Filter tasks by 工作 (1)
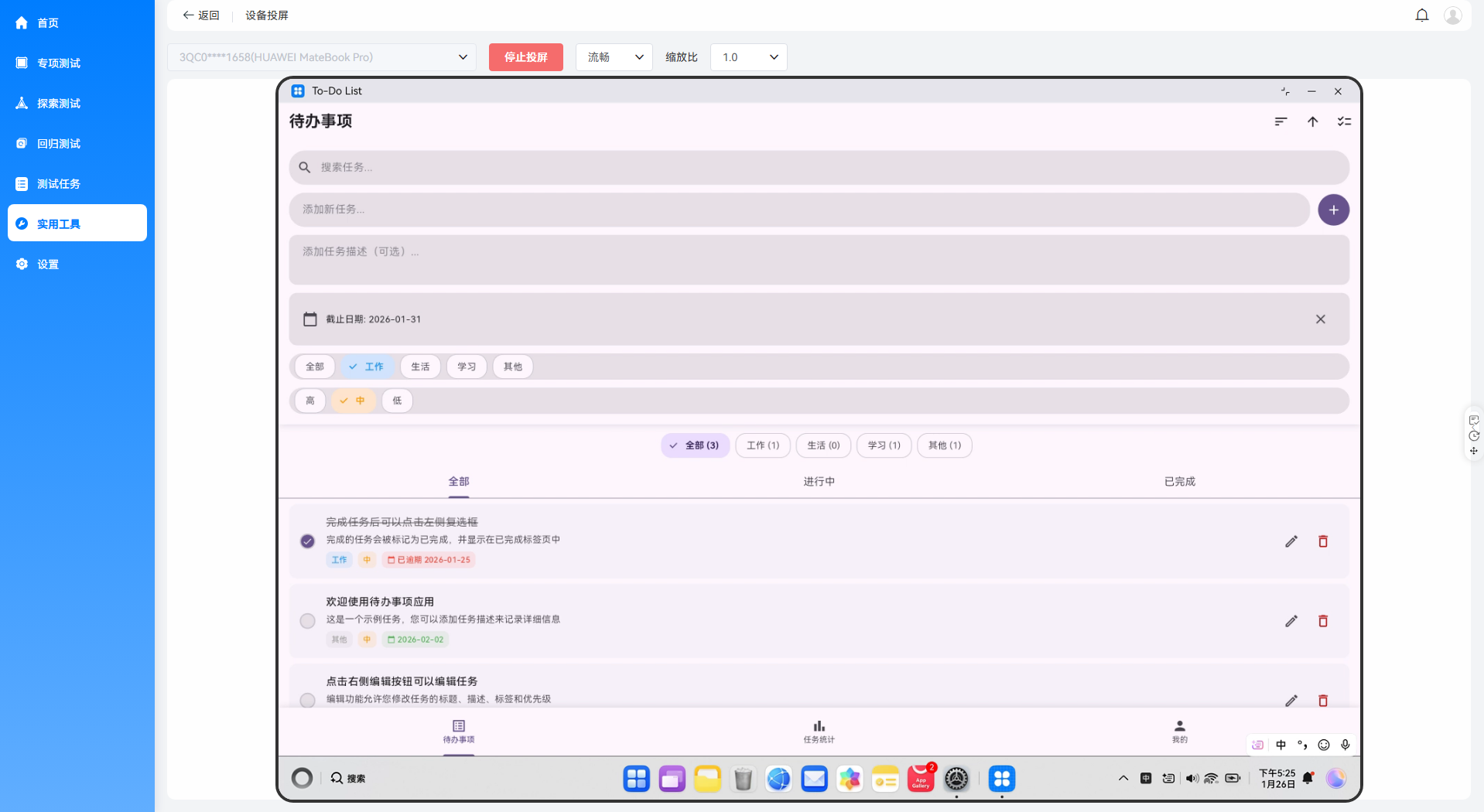Viewport: 1484px width, 812px height. pyautogui.click(x=763, y=445)
